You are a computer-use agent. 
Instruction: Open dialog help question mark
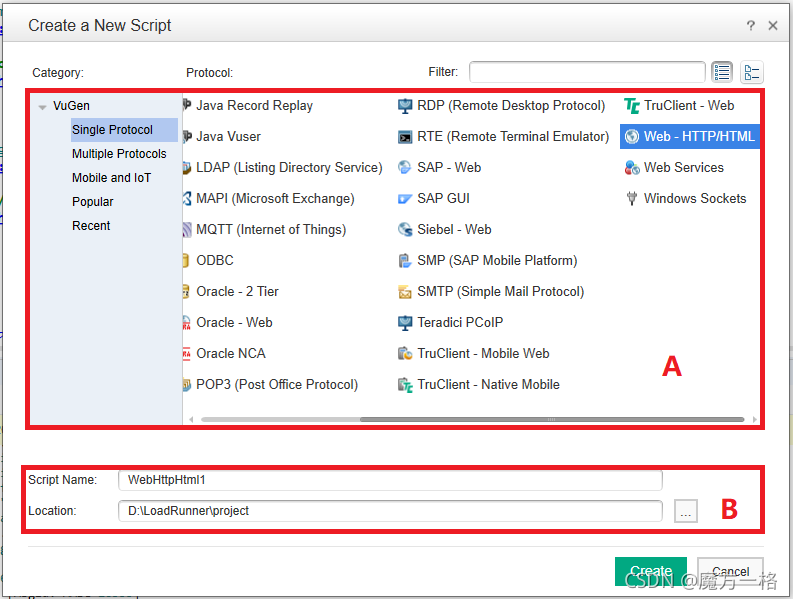pos(751,25)
